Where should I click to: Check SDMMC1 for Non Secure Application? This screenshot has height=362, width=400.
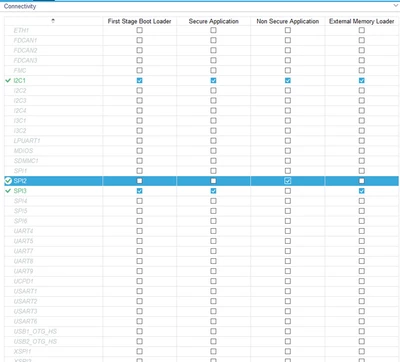[x=288, y=161]
